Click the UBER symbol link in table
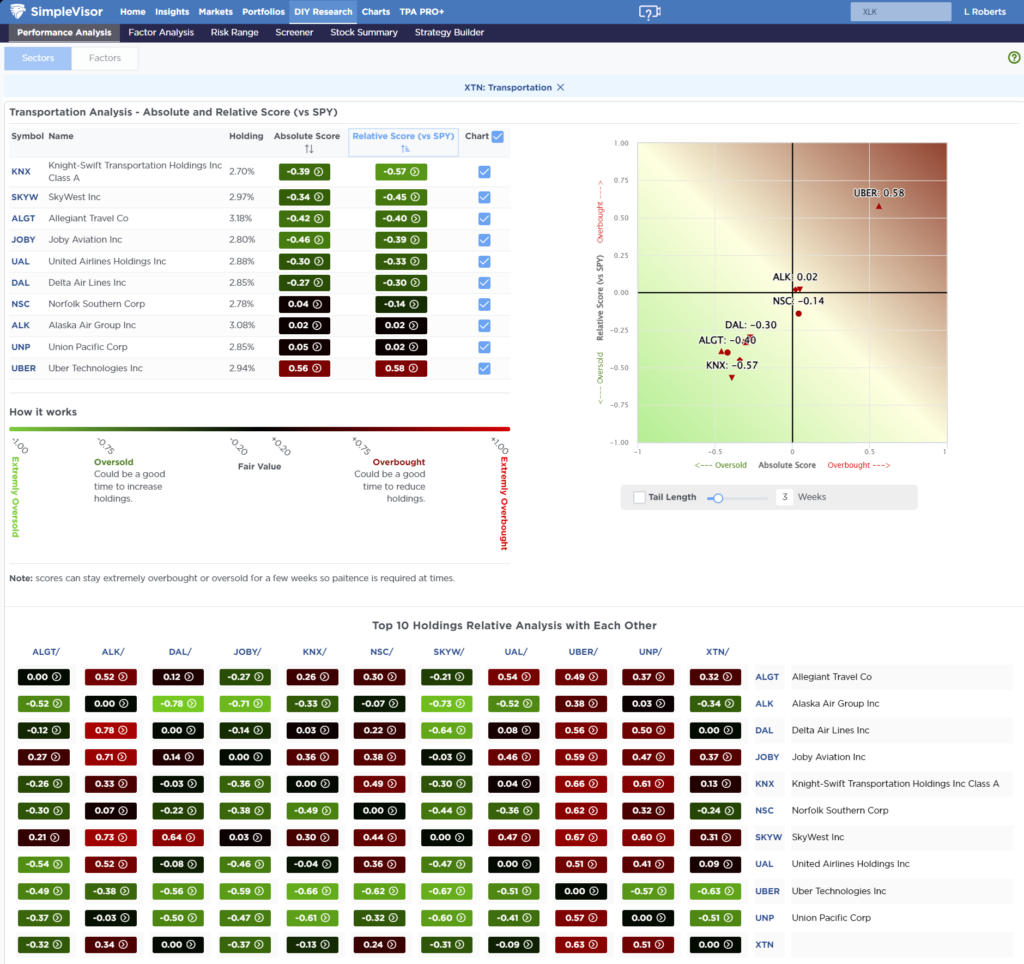Viewport: 1024px width, 964px height. (24, 368)
